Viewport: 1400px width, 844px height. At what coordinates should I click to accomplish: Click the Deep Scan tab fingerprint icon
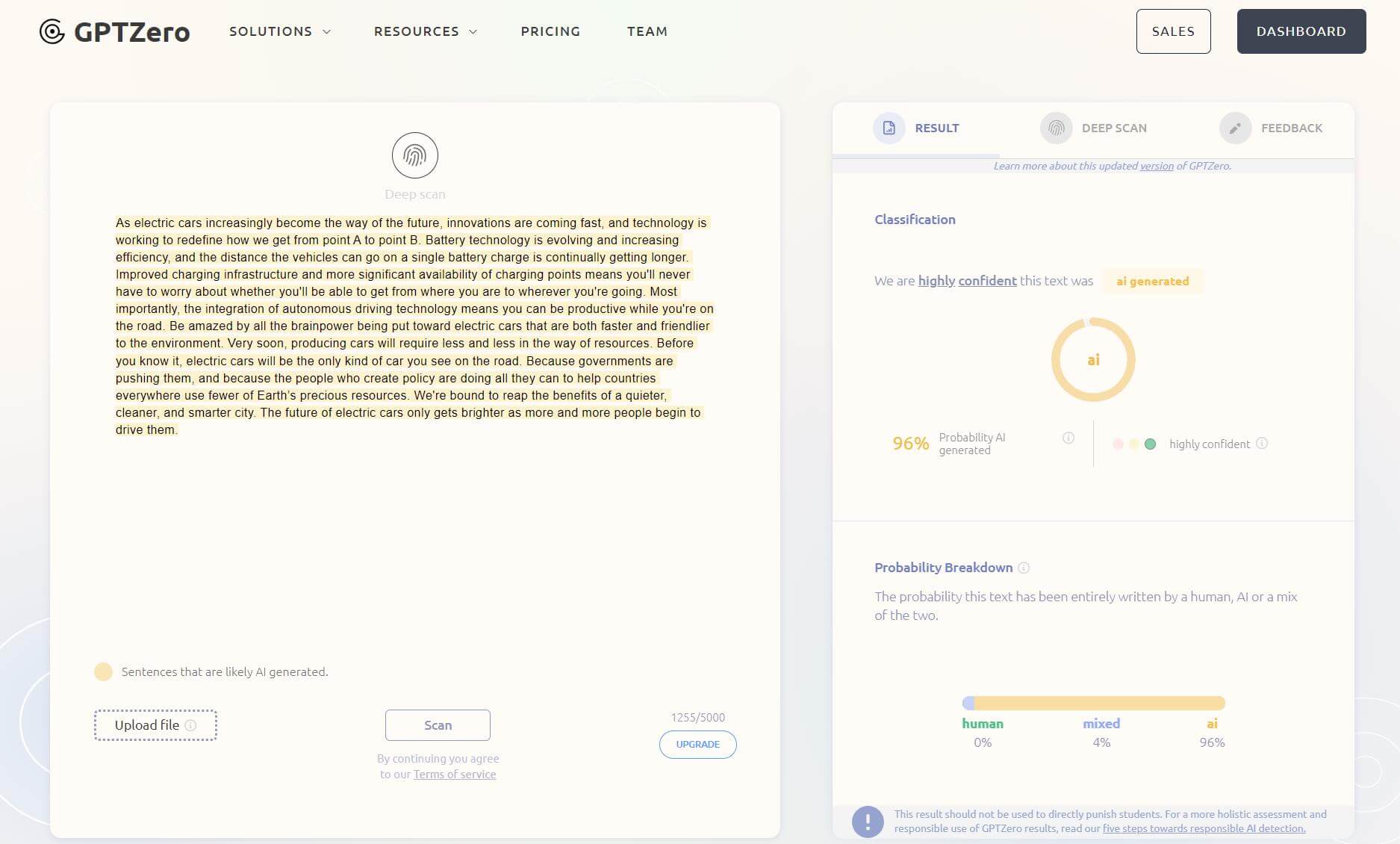pos(1056,128)
